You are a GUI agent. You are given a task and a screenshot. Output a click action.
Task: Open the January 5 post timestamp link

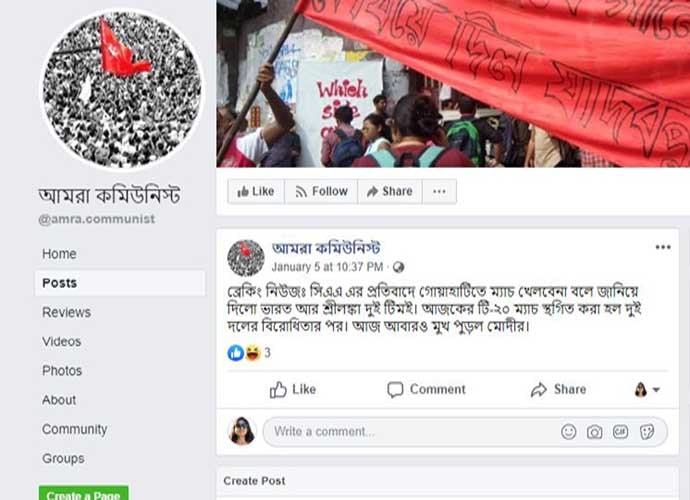(x=327, y=267)
